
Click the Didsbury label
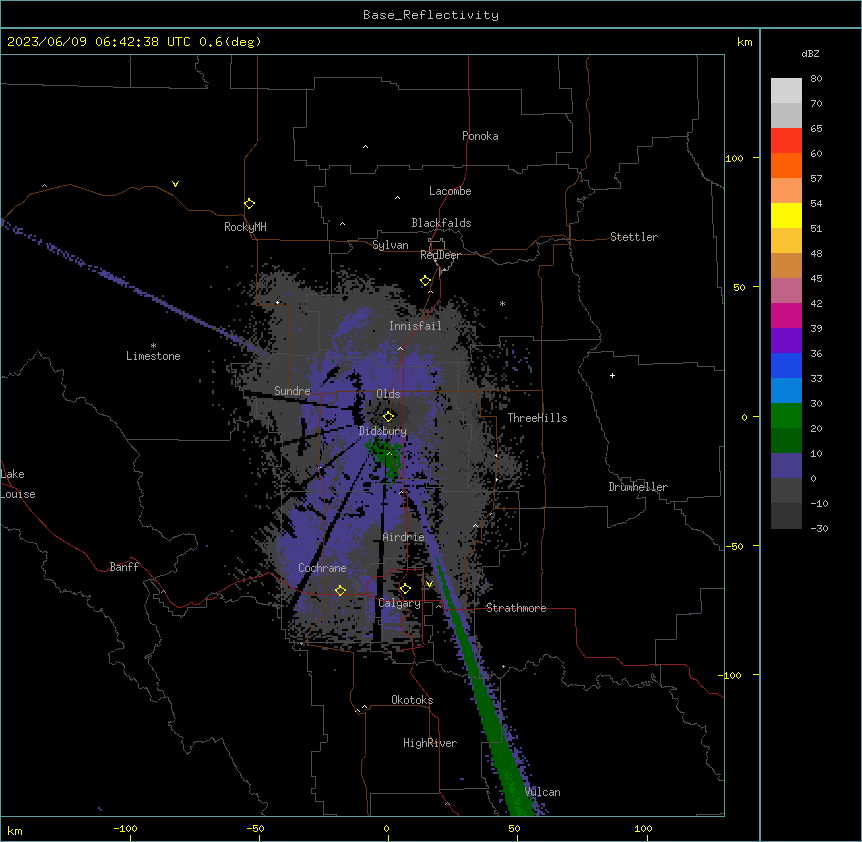pyautogui.click(x=383, y=431)
